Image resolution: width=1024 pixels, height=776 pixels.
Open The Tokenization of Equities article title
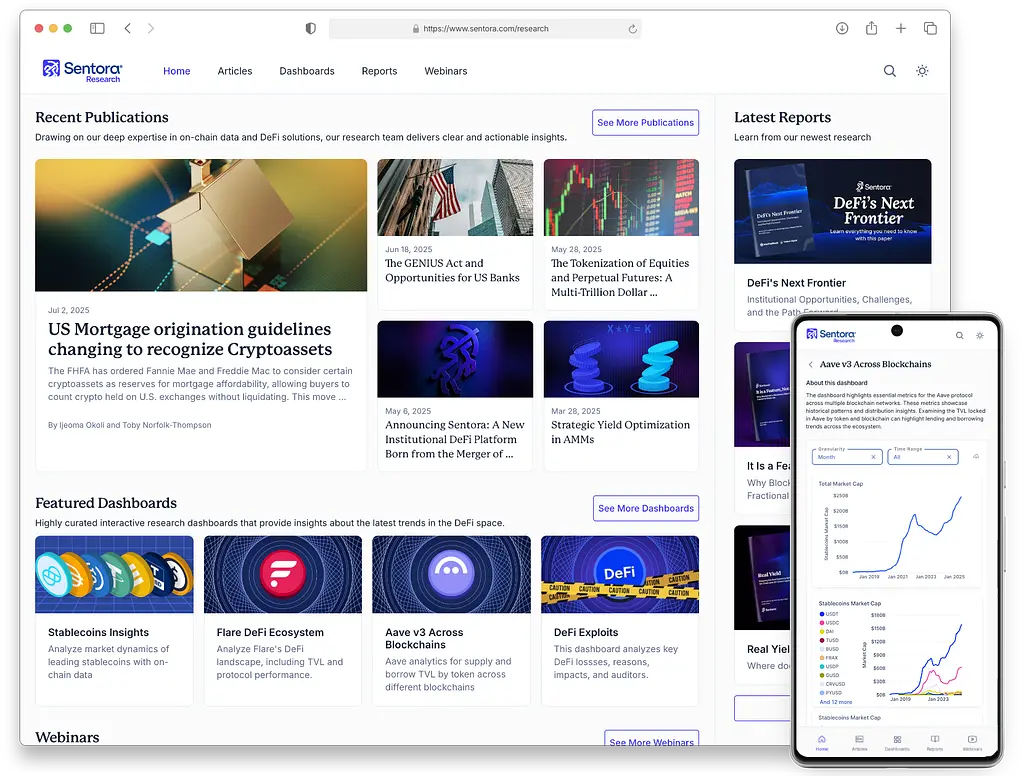click(x=620, y=278)
